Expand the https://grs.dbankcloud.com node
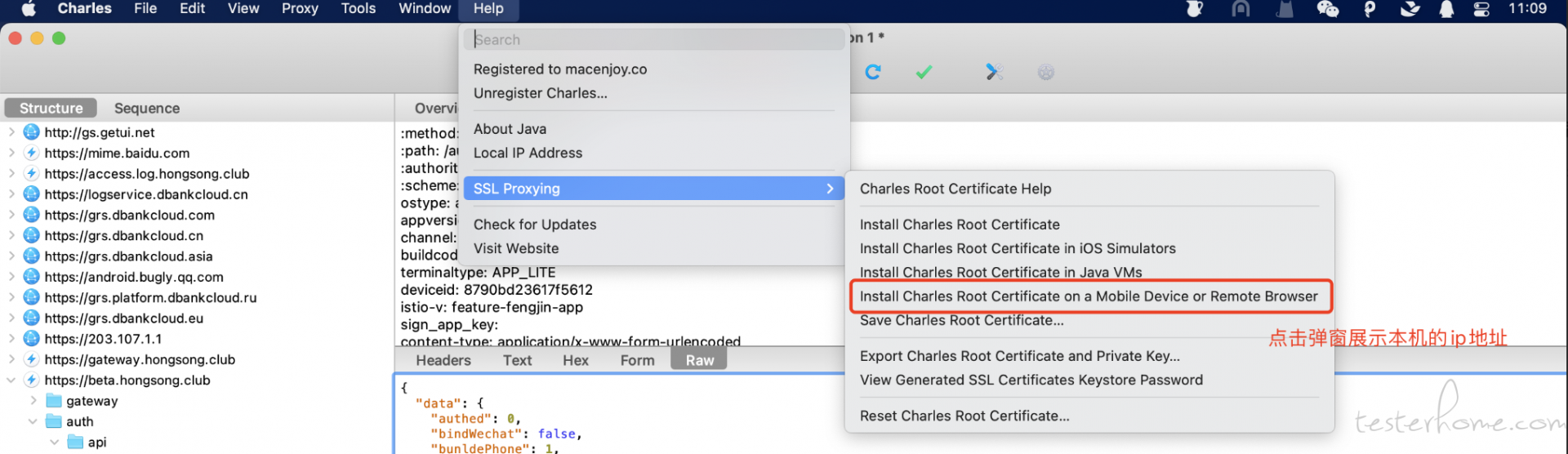 tap(11, 215)
